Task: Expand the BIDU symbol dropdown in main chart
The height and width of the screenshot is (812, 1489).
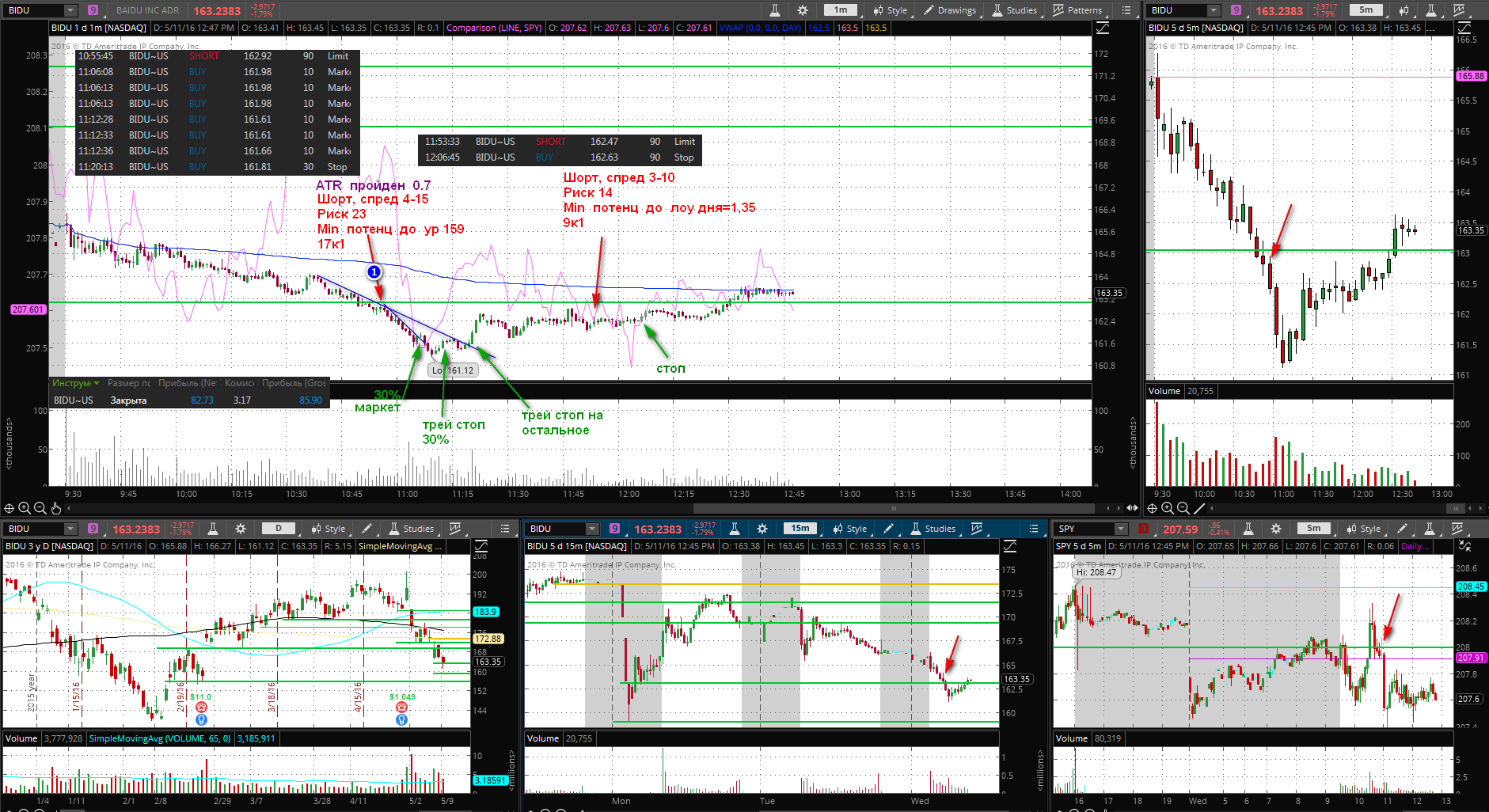Action: (x=70, y=10)
